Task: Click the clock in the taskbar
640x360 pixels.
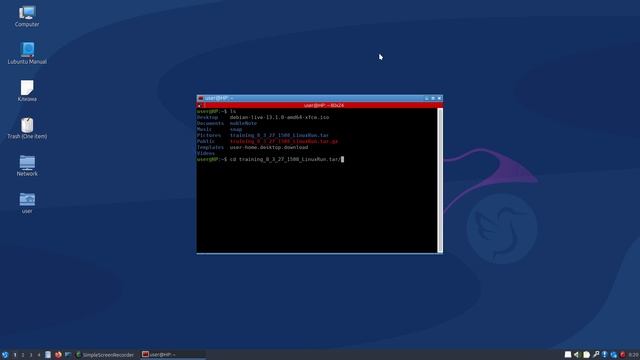Action: click(x=633, y=355)
